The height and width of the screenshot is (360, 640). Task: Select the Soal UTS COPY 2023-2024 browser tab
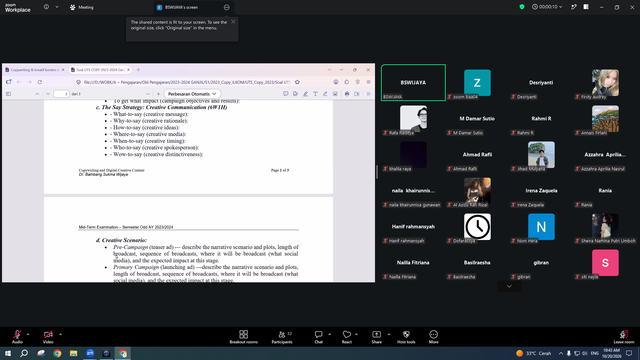[x=100, y=70]
